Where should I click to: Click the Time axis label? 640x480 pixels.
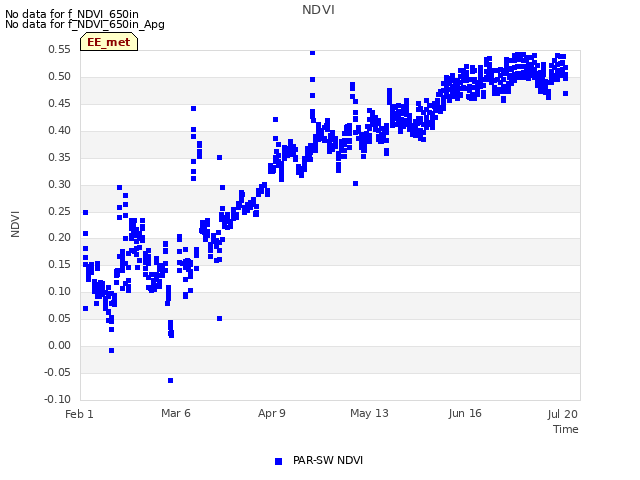pos(566,429)
